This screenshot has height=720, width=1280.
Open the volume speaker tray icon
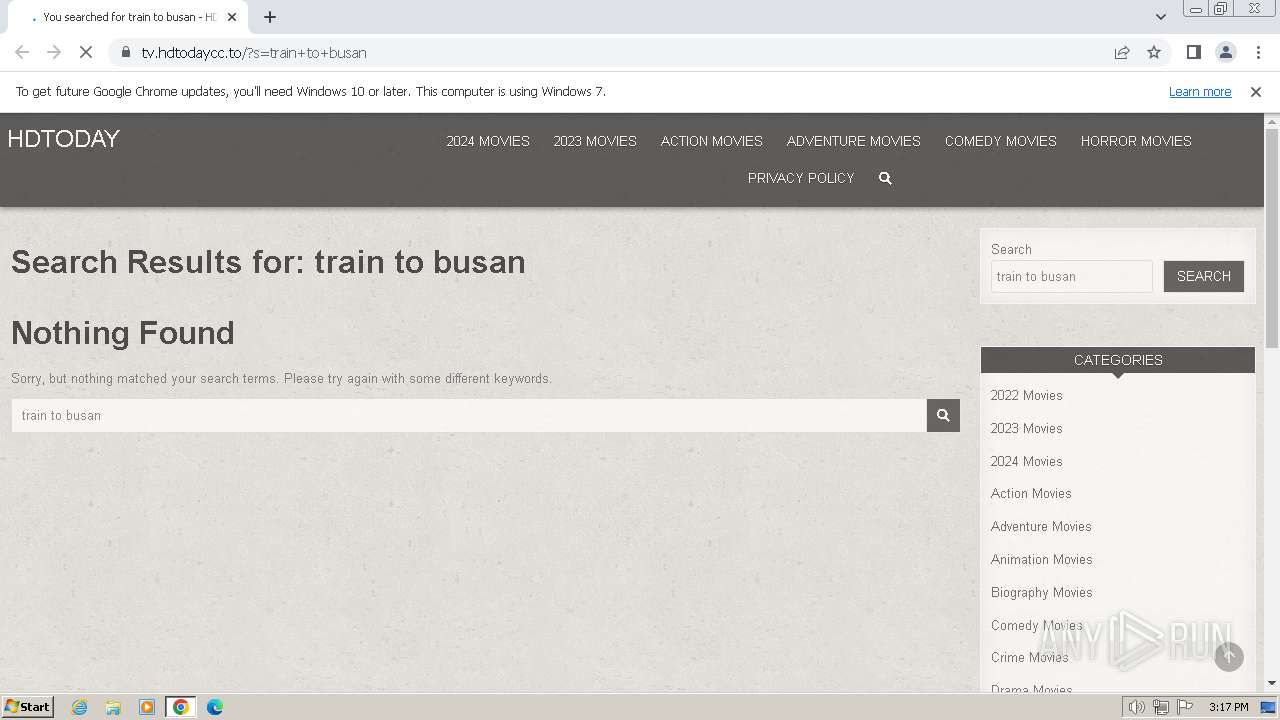point(1137,707)
